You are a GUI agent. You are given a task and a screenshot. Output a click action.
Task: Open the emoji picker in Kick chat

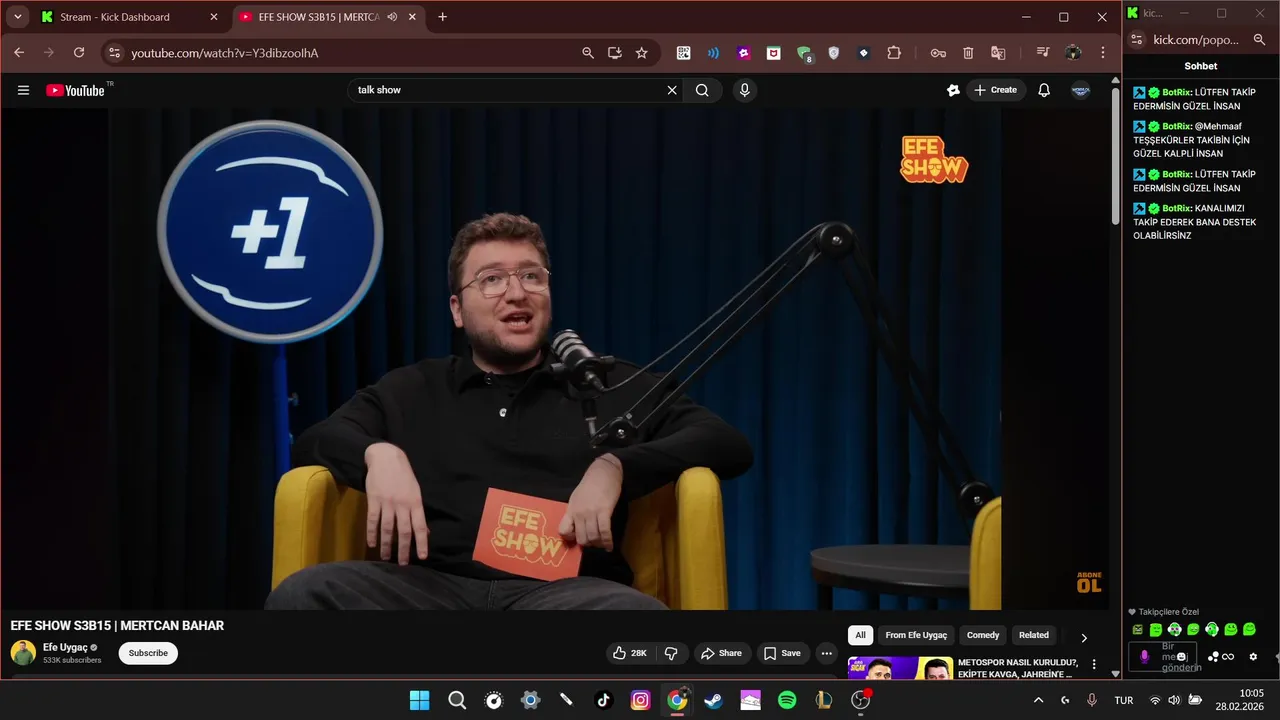(x=1182, y=657)
